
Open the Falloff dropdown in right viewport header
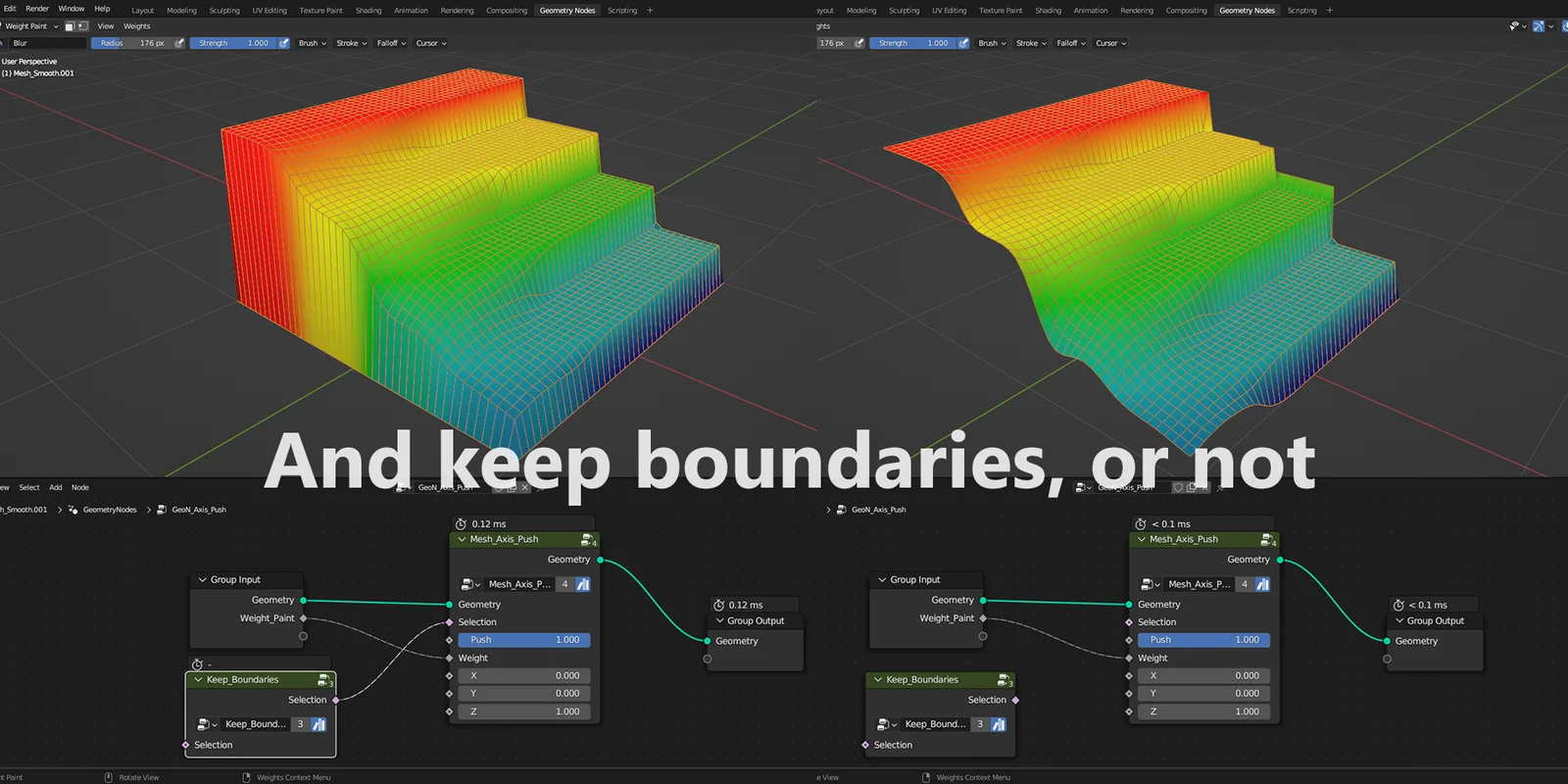click(x=1071, y=43)
